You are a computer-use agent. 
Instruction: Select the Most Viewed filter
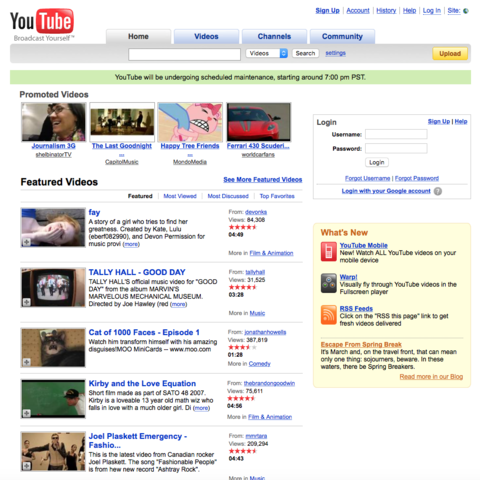click(180, 196)
